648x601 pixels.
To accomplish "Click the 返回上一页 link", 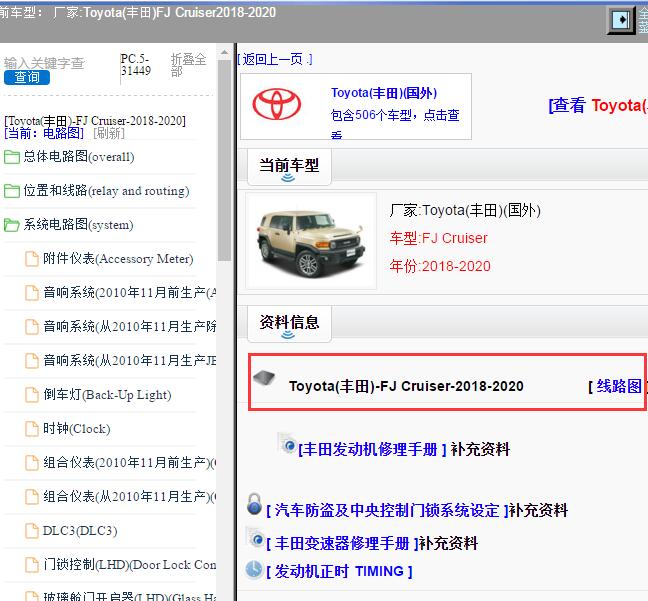I will click(275, 60).
